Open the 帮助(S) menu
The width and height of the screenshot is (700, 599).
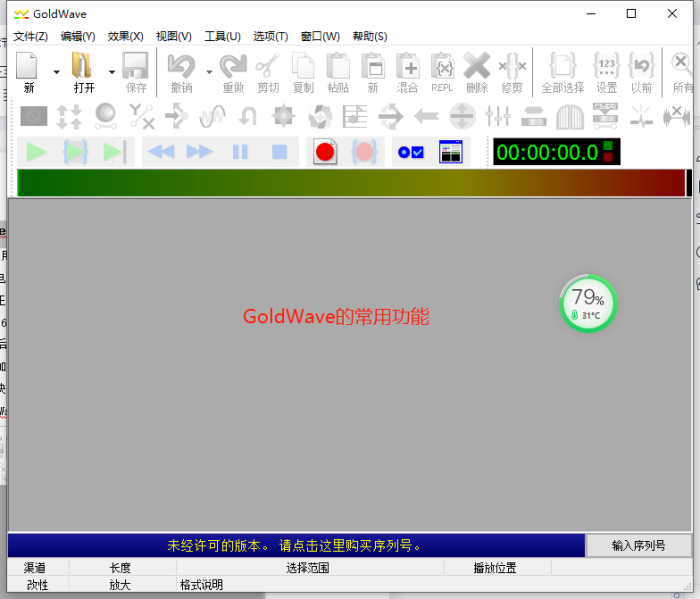coord(370,36)
